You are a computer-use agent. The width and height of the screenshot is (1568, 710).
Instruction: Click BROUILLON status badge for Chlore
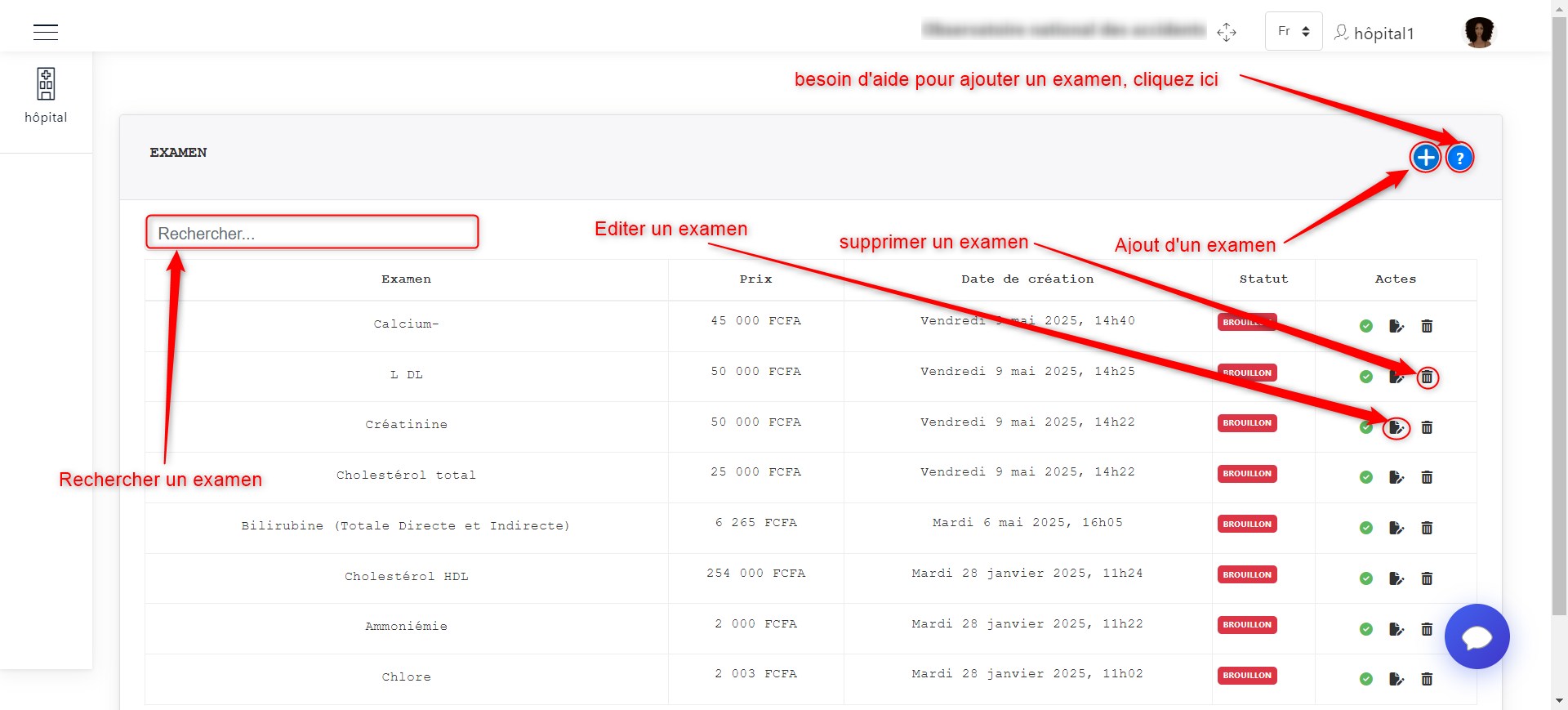[1247, 676]
